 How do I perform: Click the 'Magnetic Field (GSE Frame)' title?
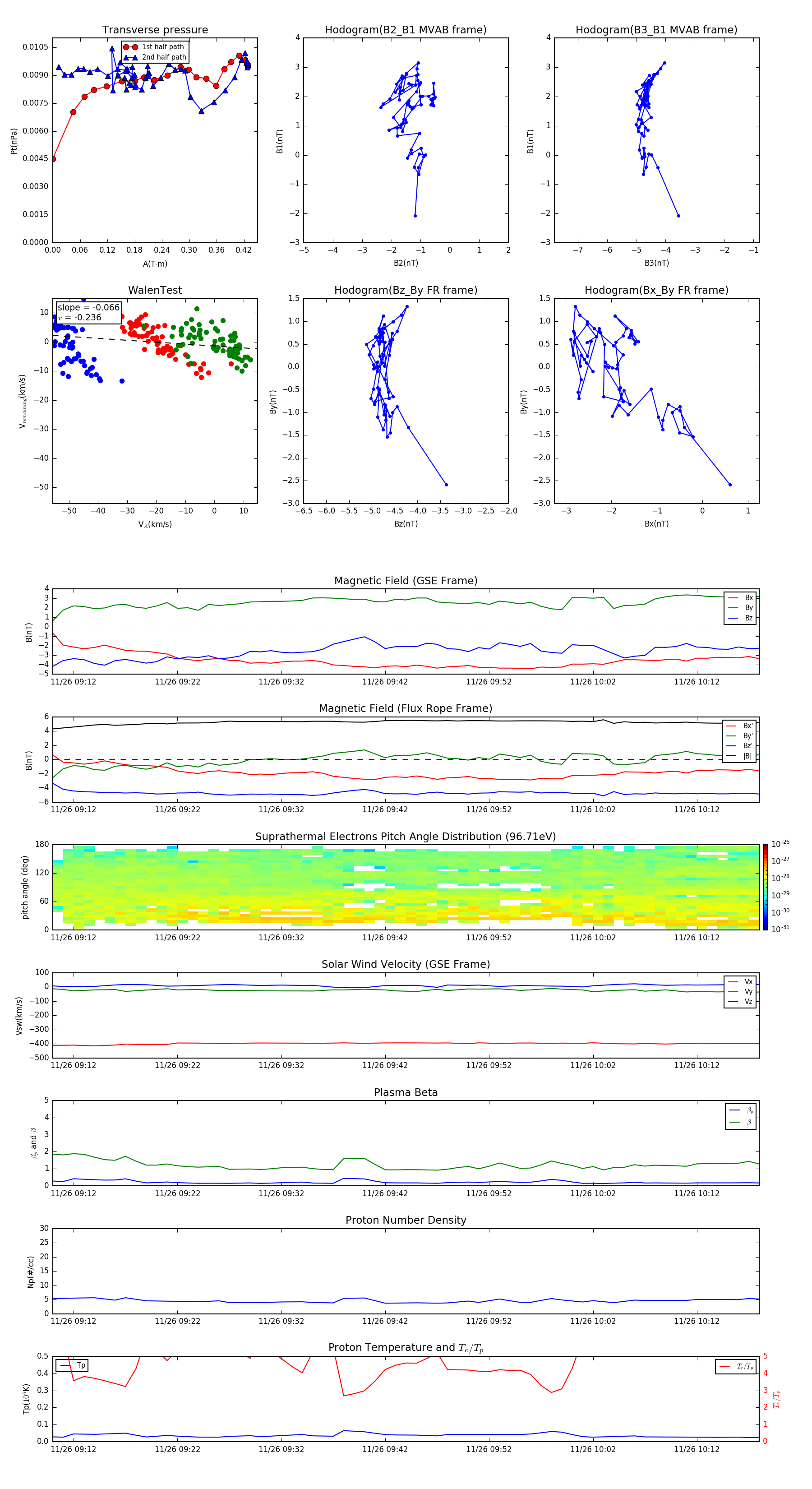[x=406, y=581]
